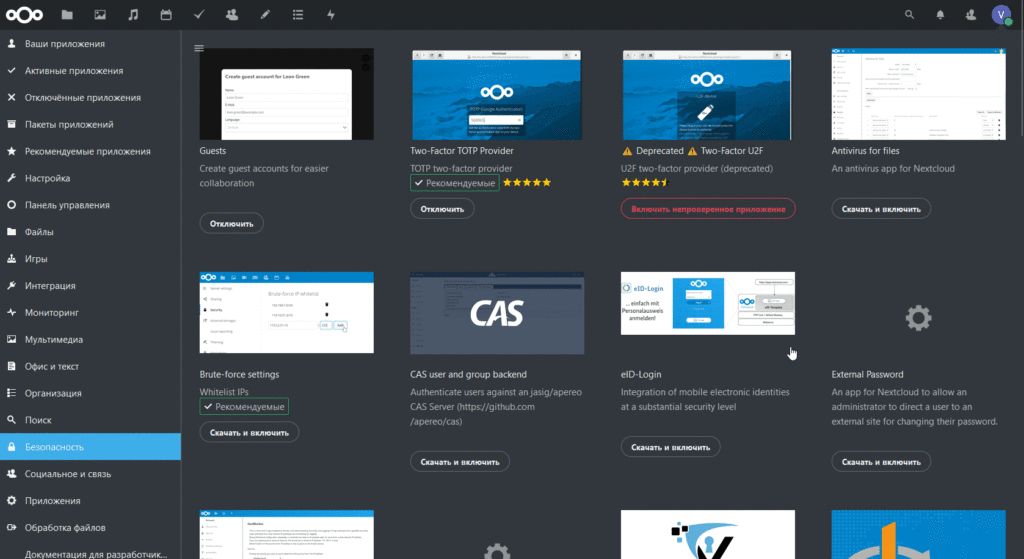Image resolution: width=1024 pixels, height=559 pixels.
Task: Open Antivirus for files thumbnail
Action: pos(918,94)
